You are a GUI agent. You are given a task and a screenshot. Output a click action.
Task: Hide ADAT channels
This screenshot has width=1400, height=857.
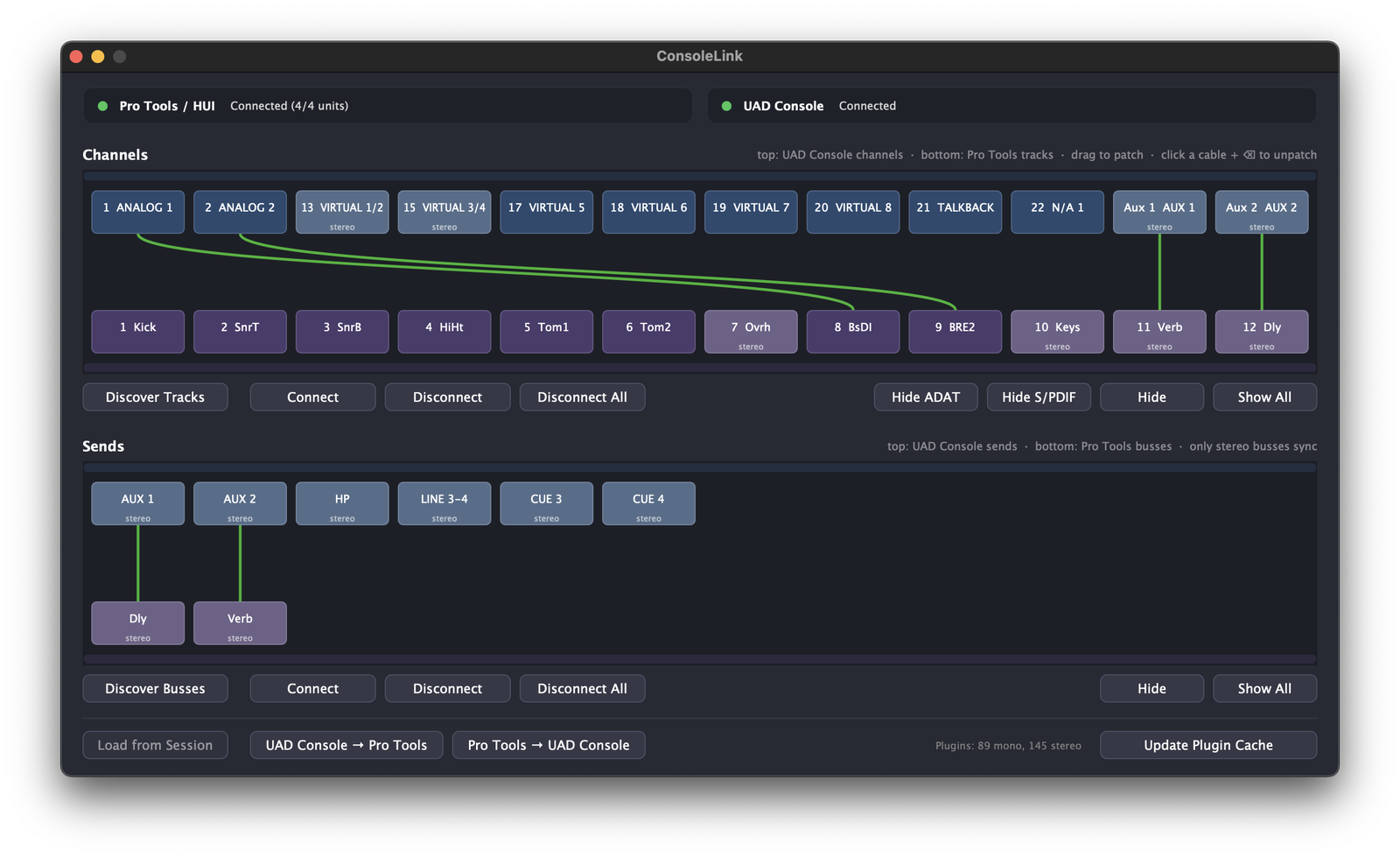[926, 397]
